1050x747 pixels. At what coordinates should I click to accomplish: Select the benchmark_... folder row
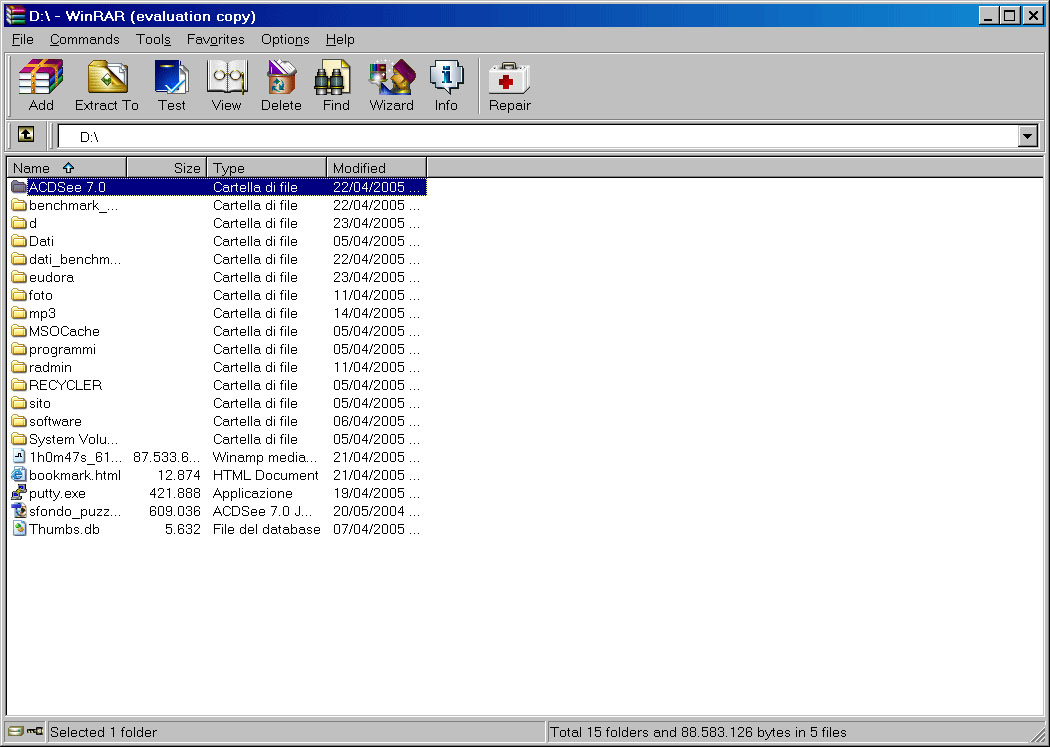[216, 205]
